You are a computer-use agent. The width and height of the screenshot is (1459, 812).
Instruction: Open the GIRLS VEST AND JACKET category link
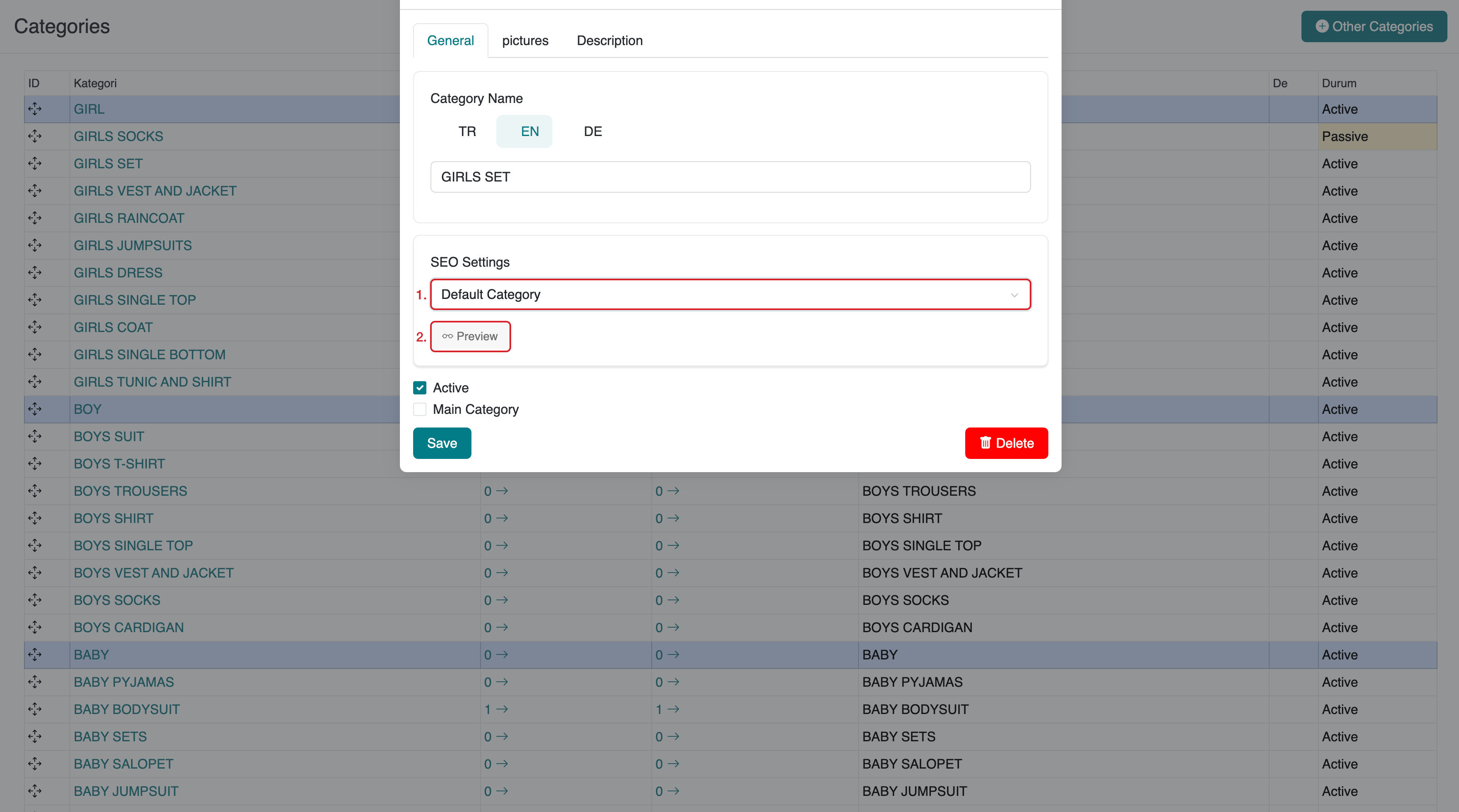pyautogui.click(x=155, y=191)
